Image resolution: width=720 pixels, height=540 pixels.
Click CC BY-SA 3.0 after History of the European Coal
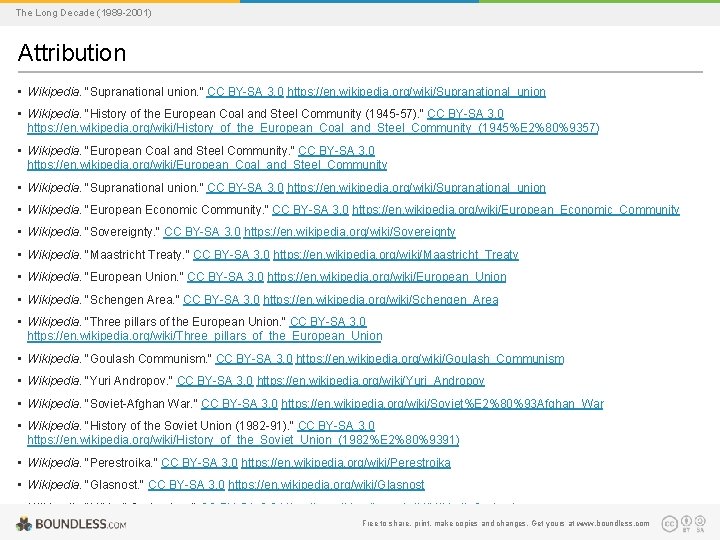[x=465, y=113]
